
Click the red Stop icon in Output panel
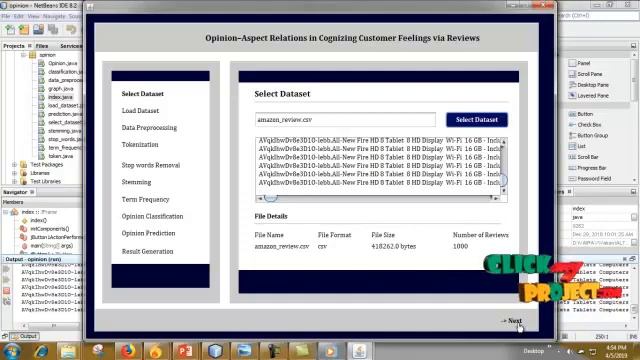(x=7, y=291)
